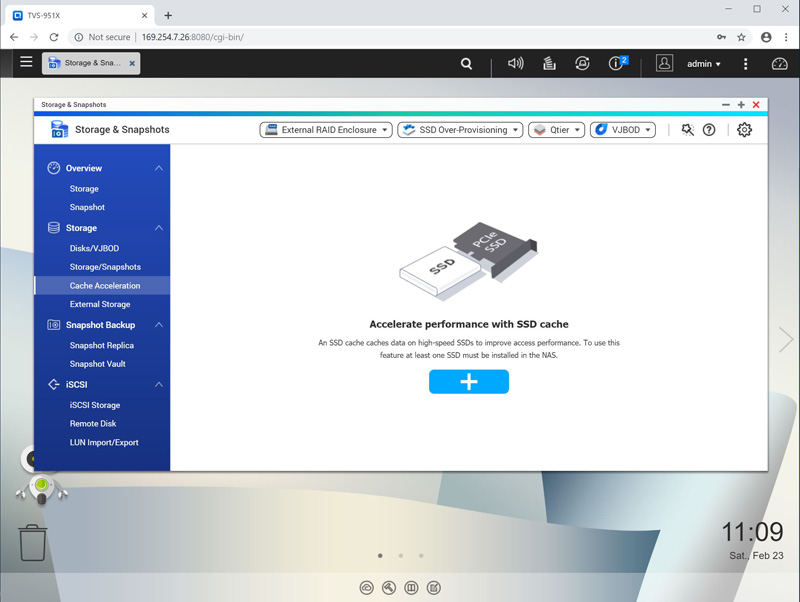Viewport: 800px width, 602px height.
Task: Open Storage & Snapshots settings gear
Action: click(x=744, y=130)
